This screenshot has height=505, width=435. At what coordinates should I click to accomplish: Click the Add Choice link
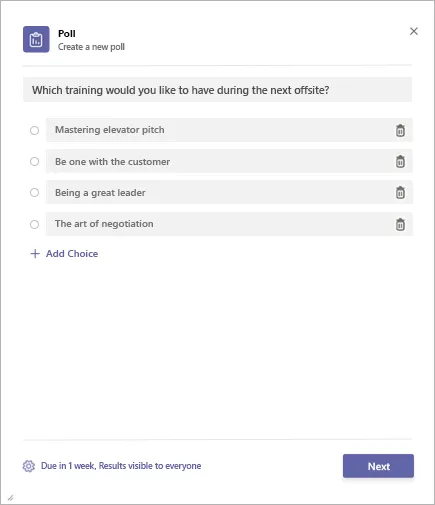tap(72, 254)
